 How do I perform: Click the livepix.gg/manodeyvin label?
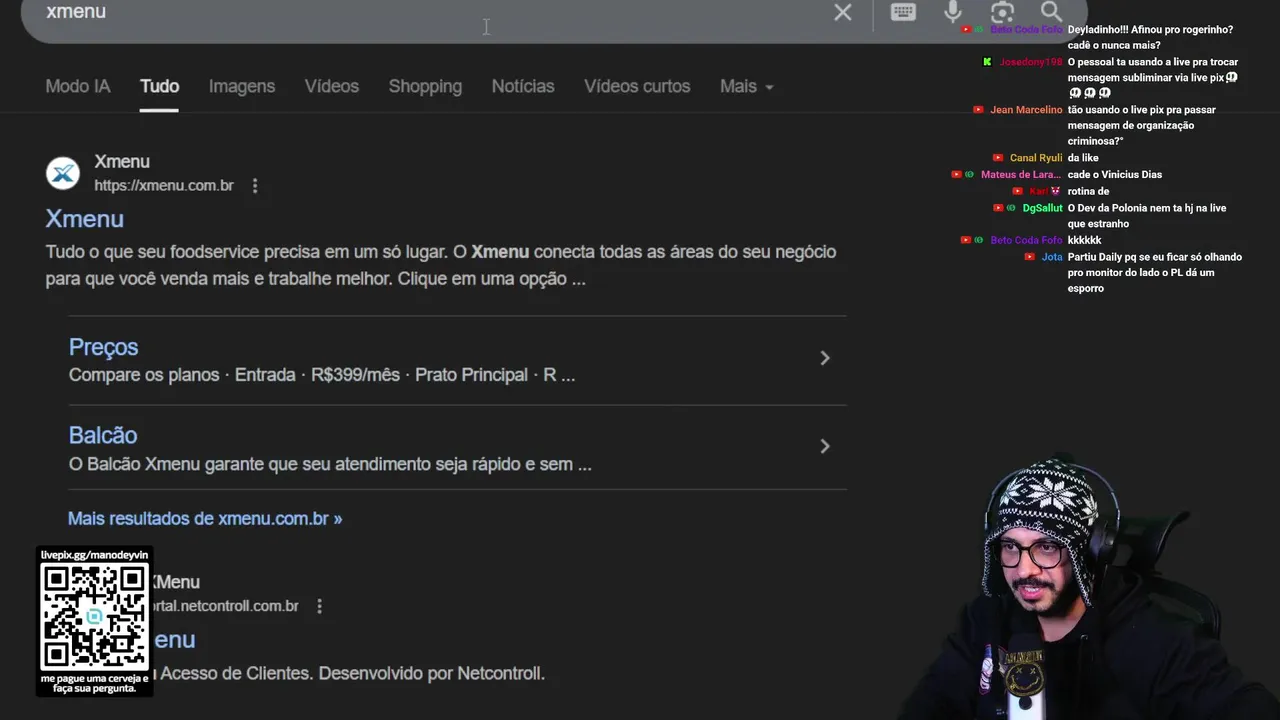[x=94, y=555]
